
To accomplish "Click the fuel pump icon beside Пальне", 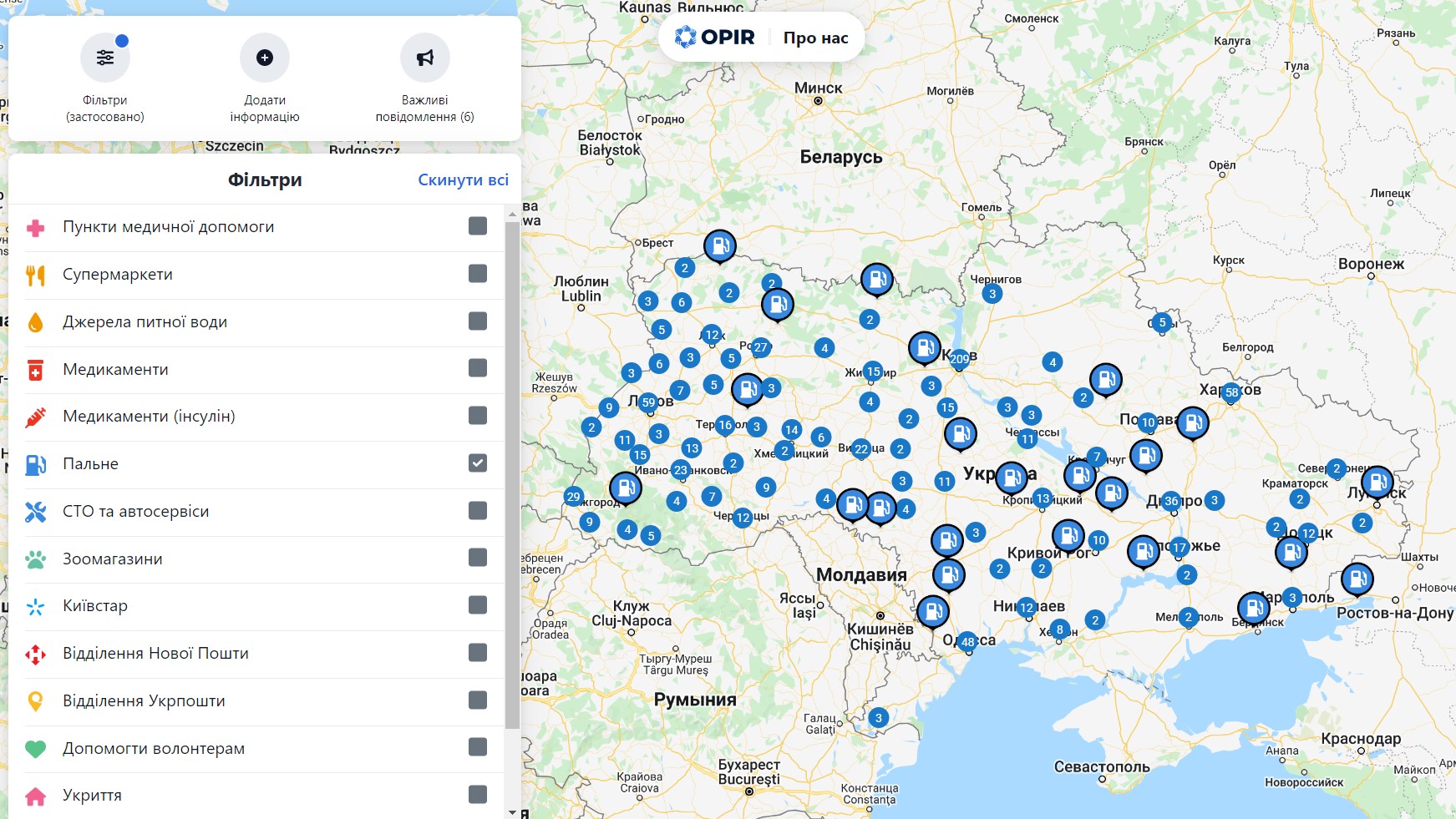I will pyautogui.click(x=35, y=464).
